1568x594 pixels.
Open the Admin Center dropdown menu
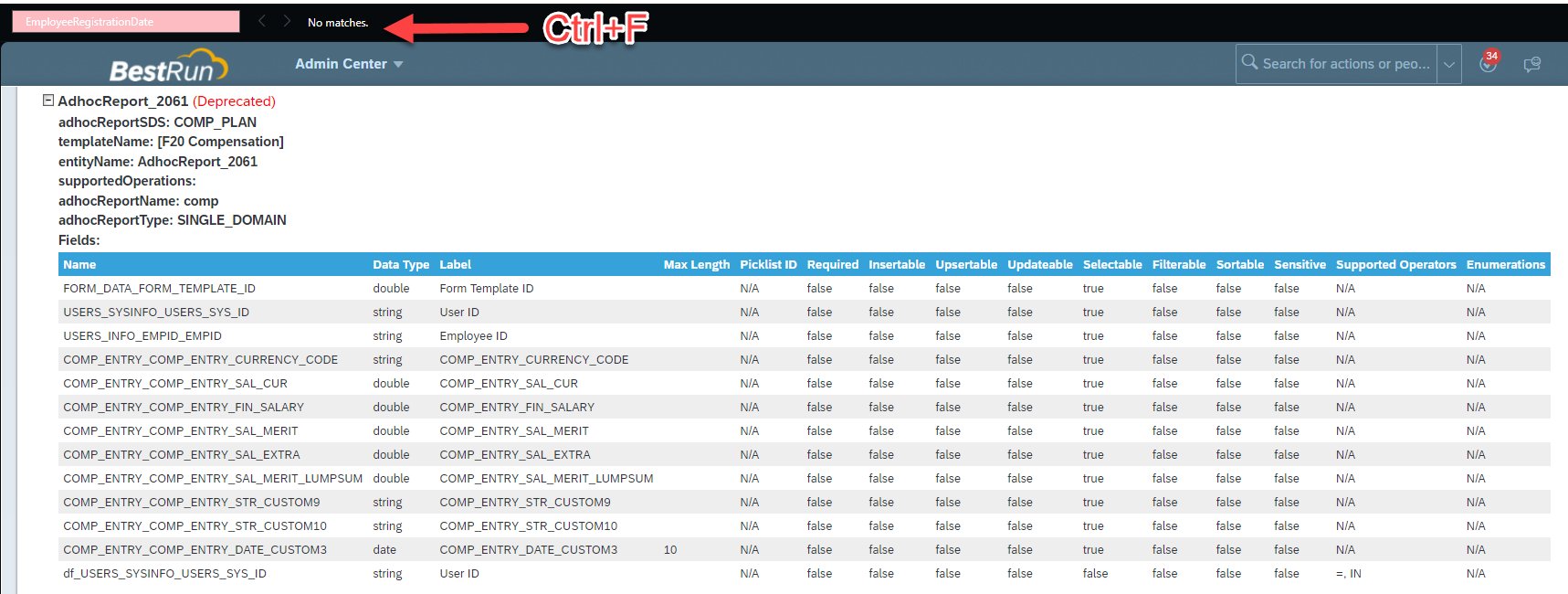[349, 64]
